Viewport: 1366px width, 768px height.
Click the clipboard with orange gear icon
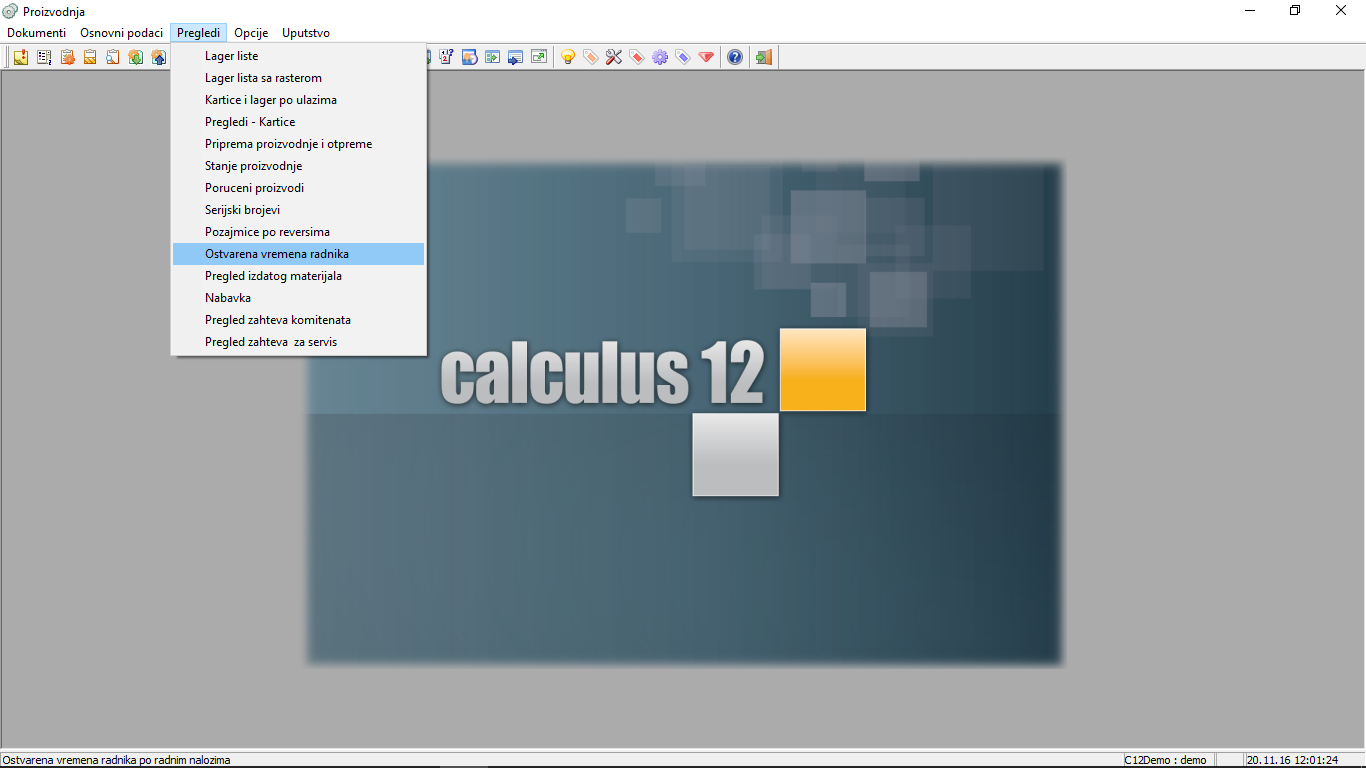point(67,57)
